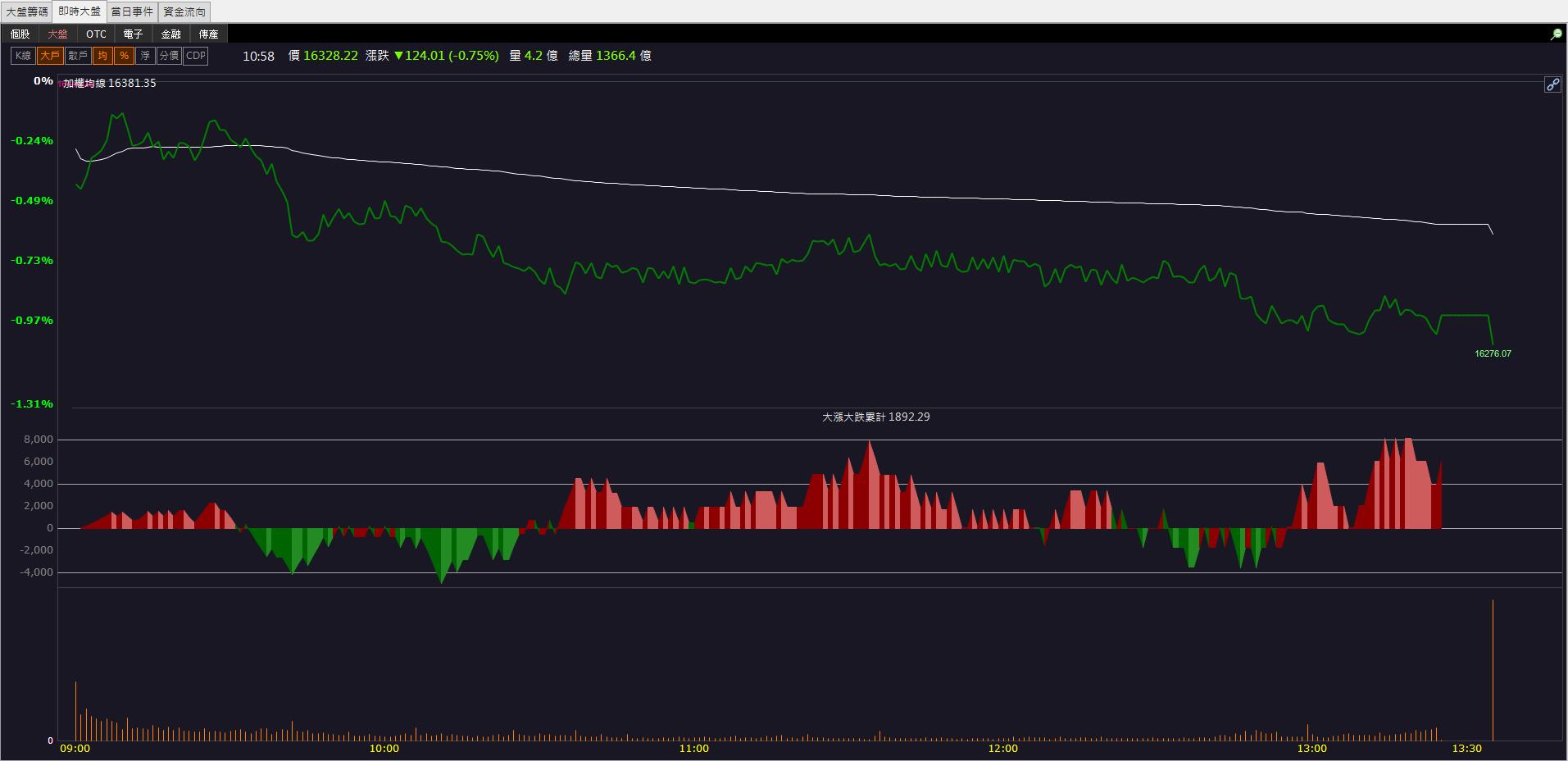Image resolution: width=1568 pixels, height=761 pixels.
Task: Toggle the K線 chart mode
Action: [x=23, y=56]
